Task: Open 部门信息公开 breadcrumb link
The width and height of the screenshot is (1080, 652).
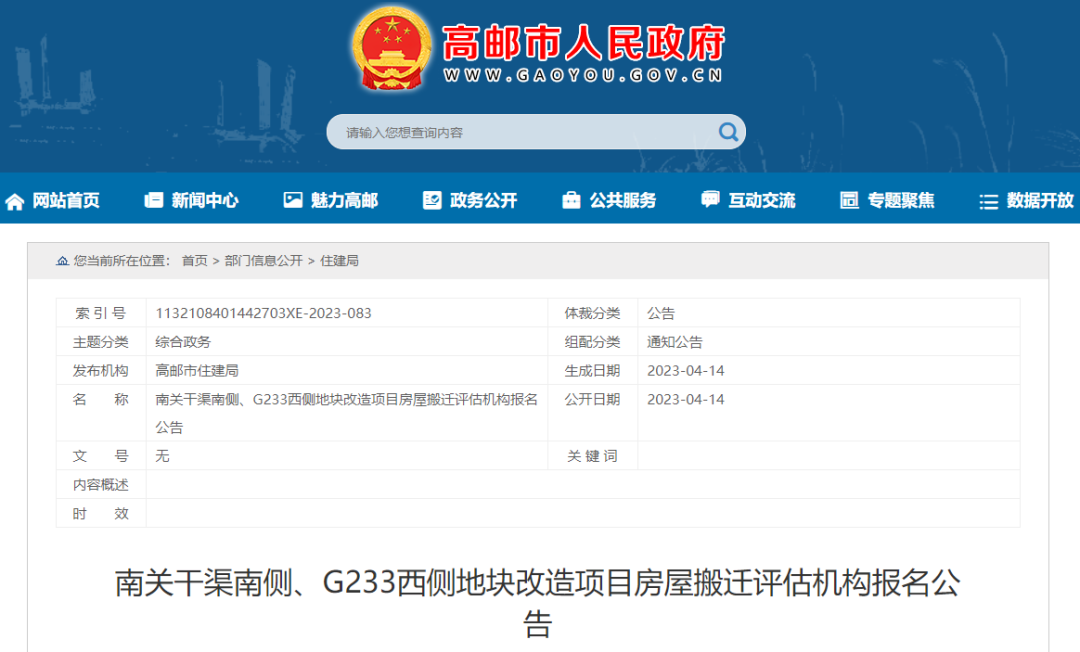Action: (x=263, y=261)
